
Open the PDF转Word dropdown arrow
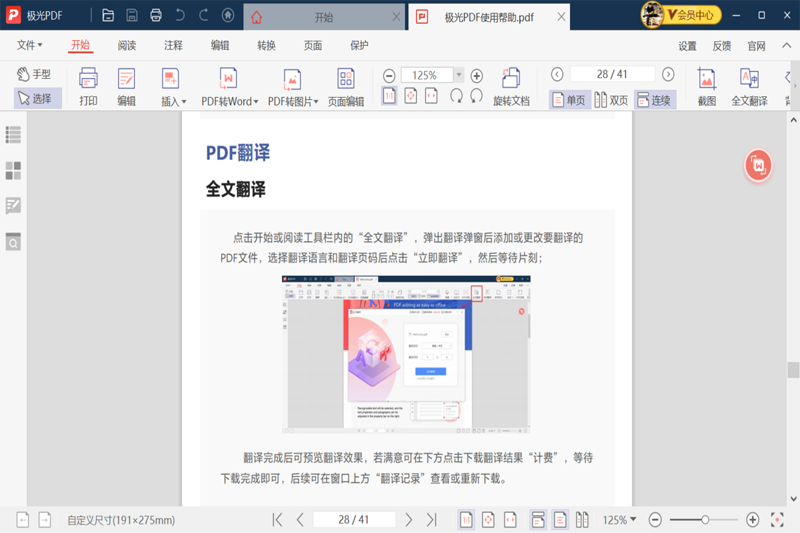tap(256, 102)
